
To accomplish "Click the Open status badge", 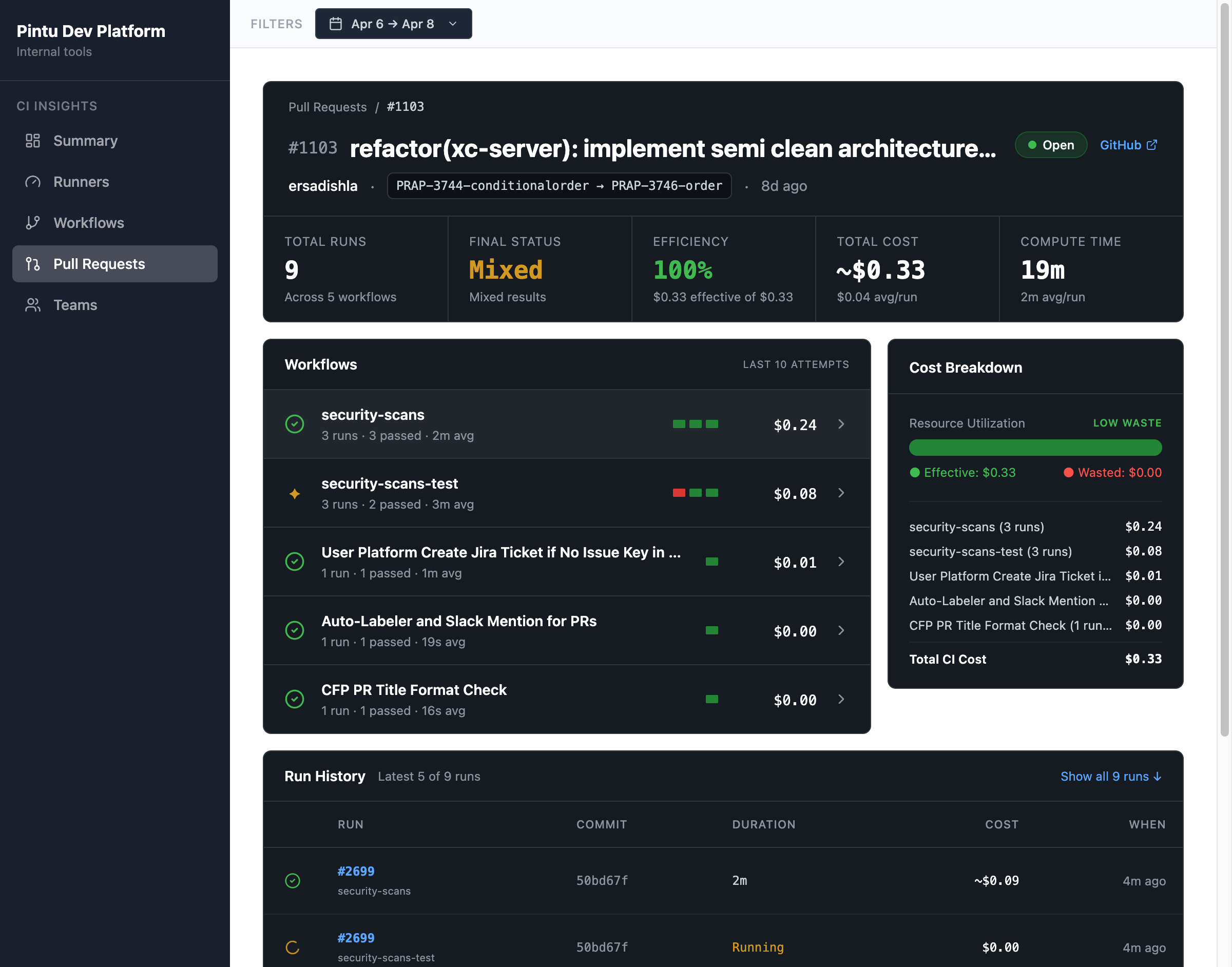I will point(1051,145).
